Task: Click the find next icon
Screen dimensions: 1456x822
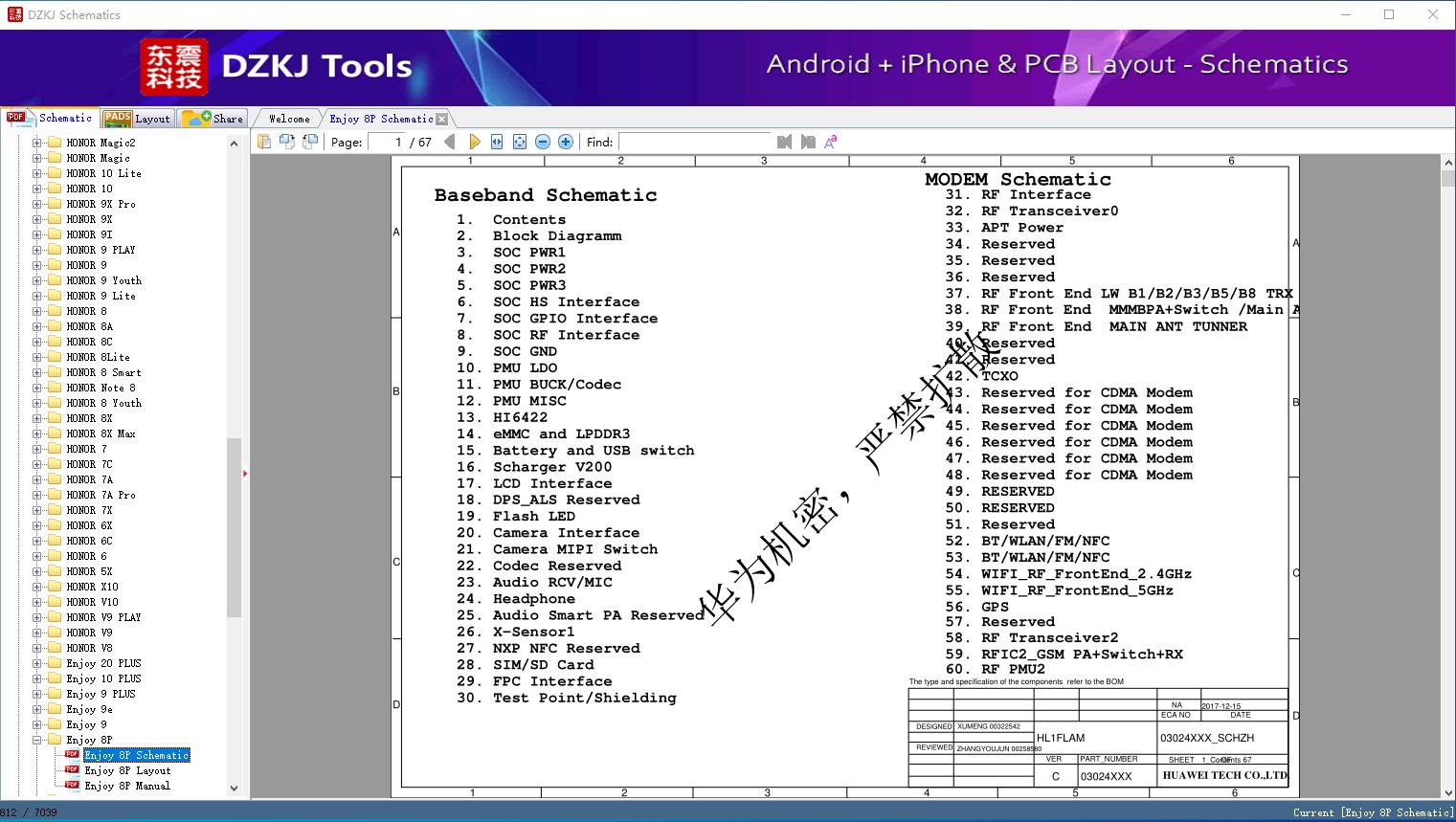Action: click(x=808, y=142)
